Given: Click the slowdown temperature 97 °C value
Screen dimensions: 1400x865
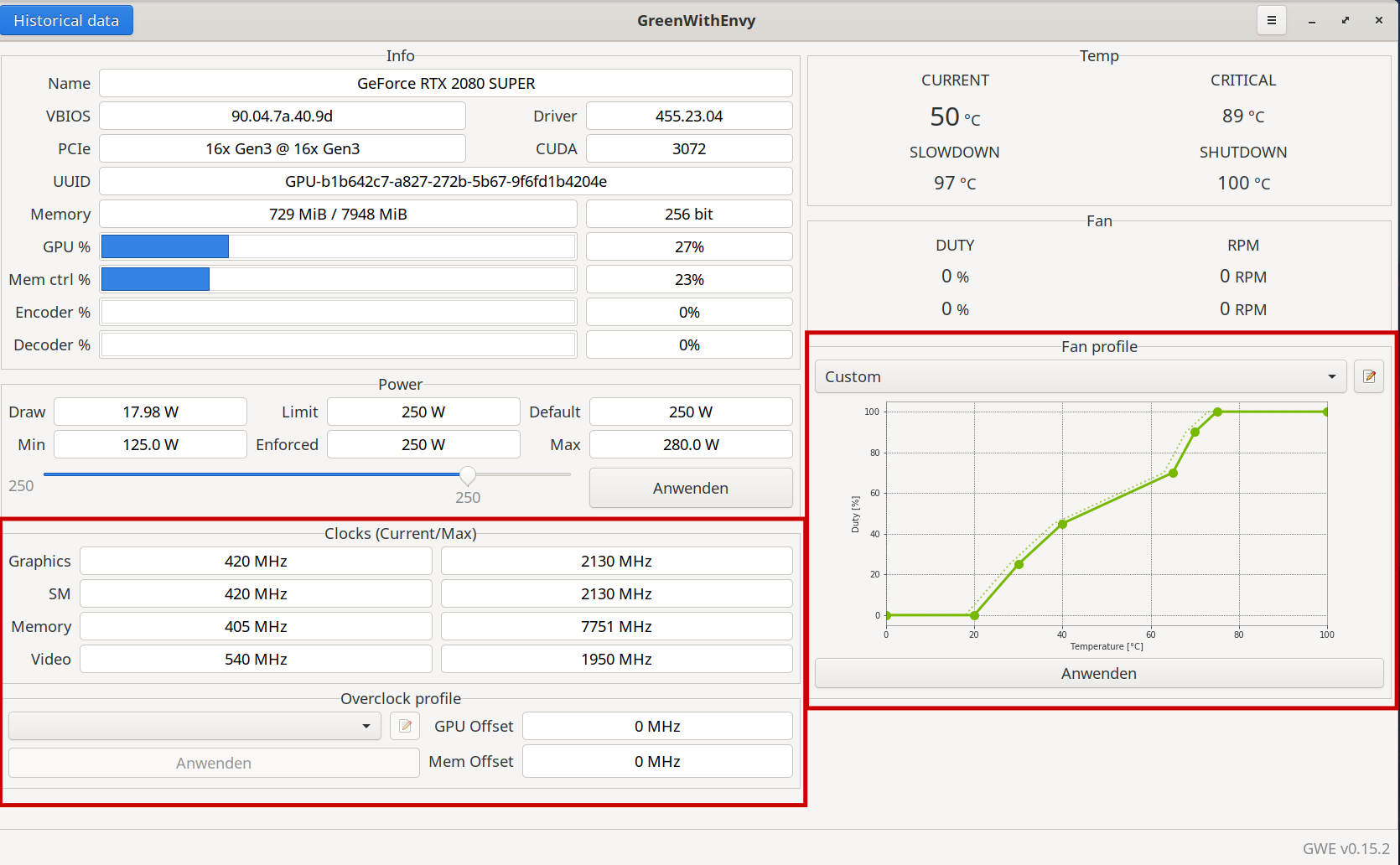Looking at the screenshot, I should click(x=955, y=183).
